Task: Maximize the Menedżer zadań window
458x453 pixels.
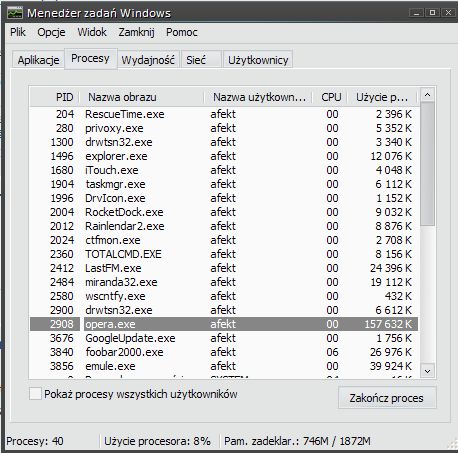Action: [x=432, y=13]
